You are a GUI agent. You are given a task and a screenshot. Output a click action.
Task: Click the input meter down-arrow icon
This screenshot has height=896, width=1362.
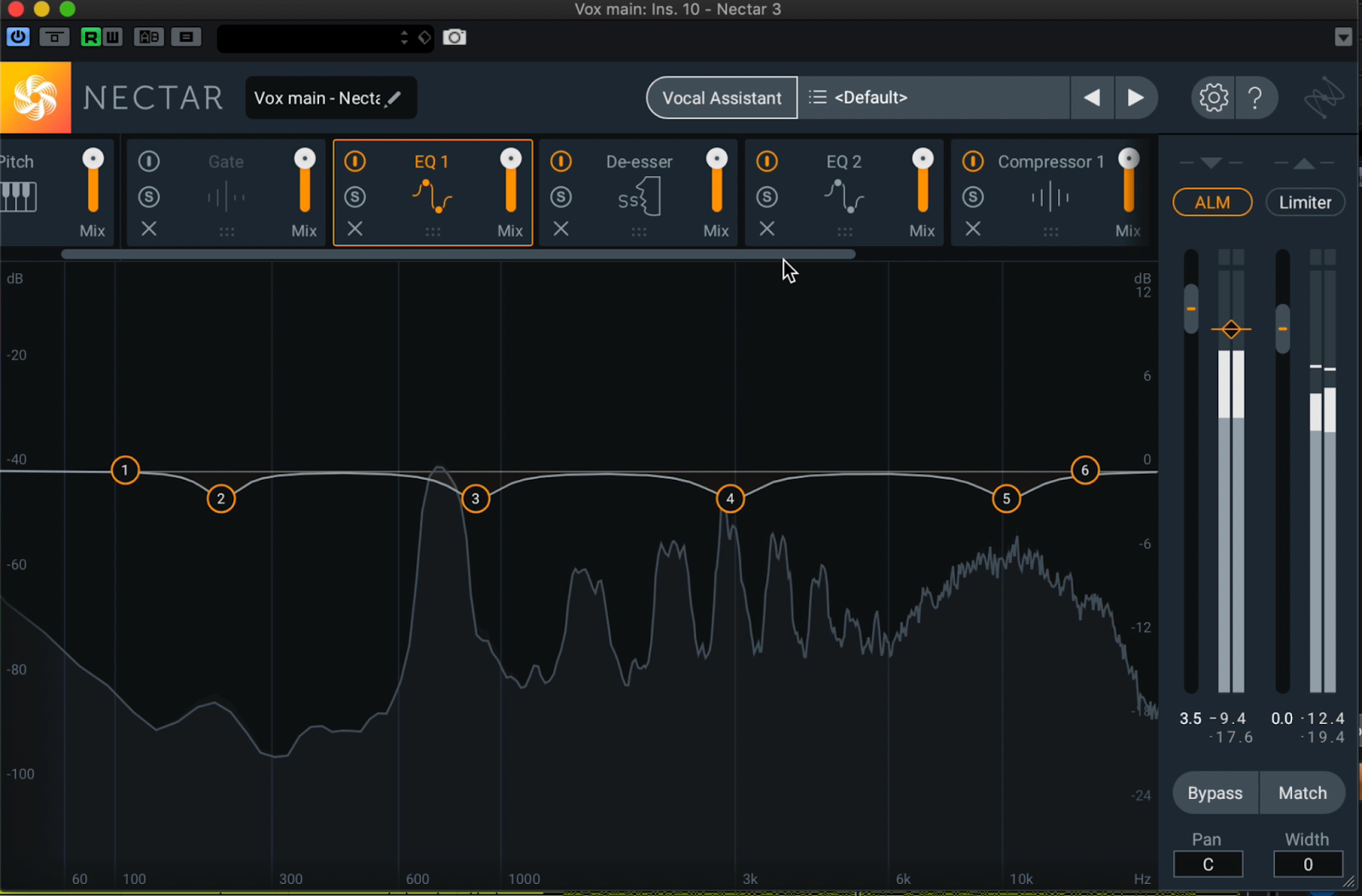[x=1211, y=163]
